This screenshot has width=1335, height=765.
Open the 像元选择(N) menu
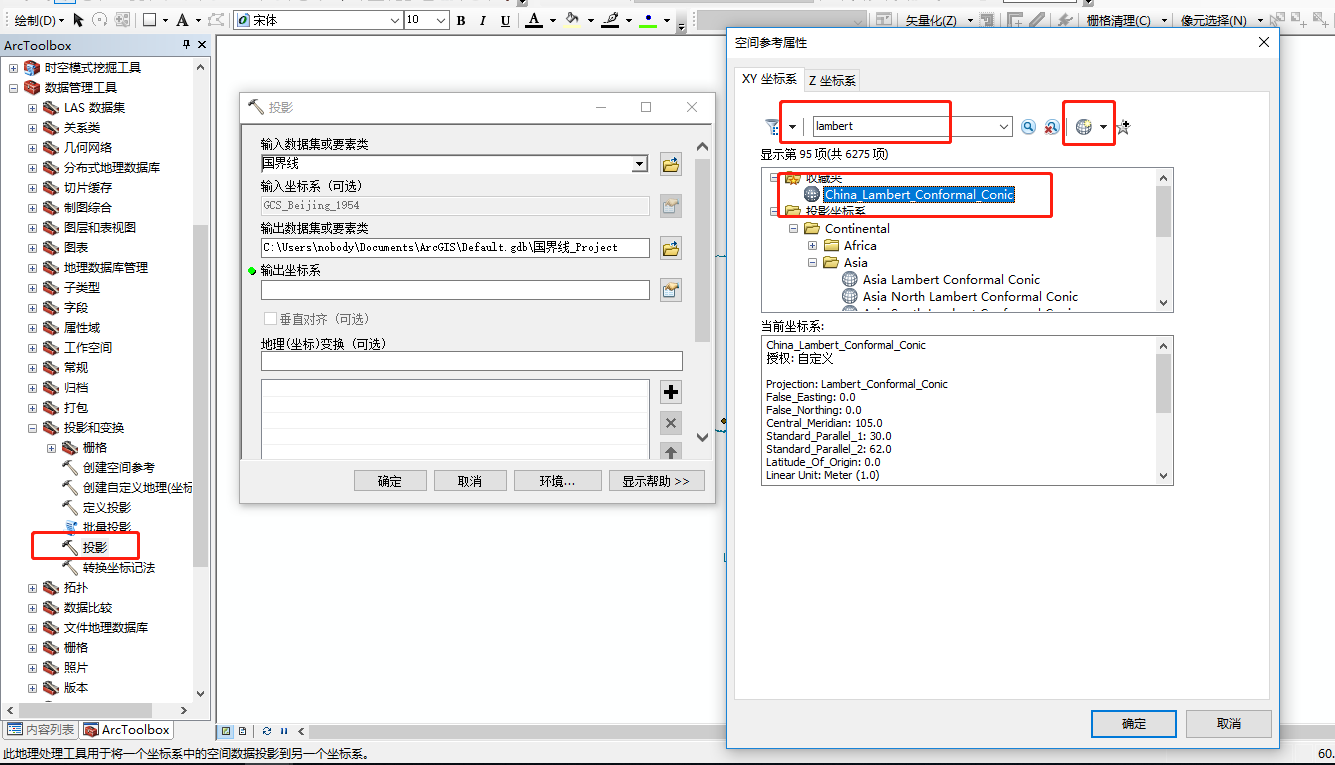pyautogui.click(x=1219, y=20)
